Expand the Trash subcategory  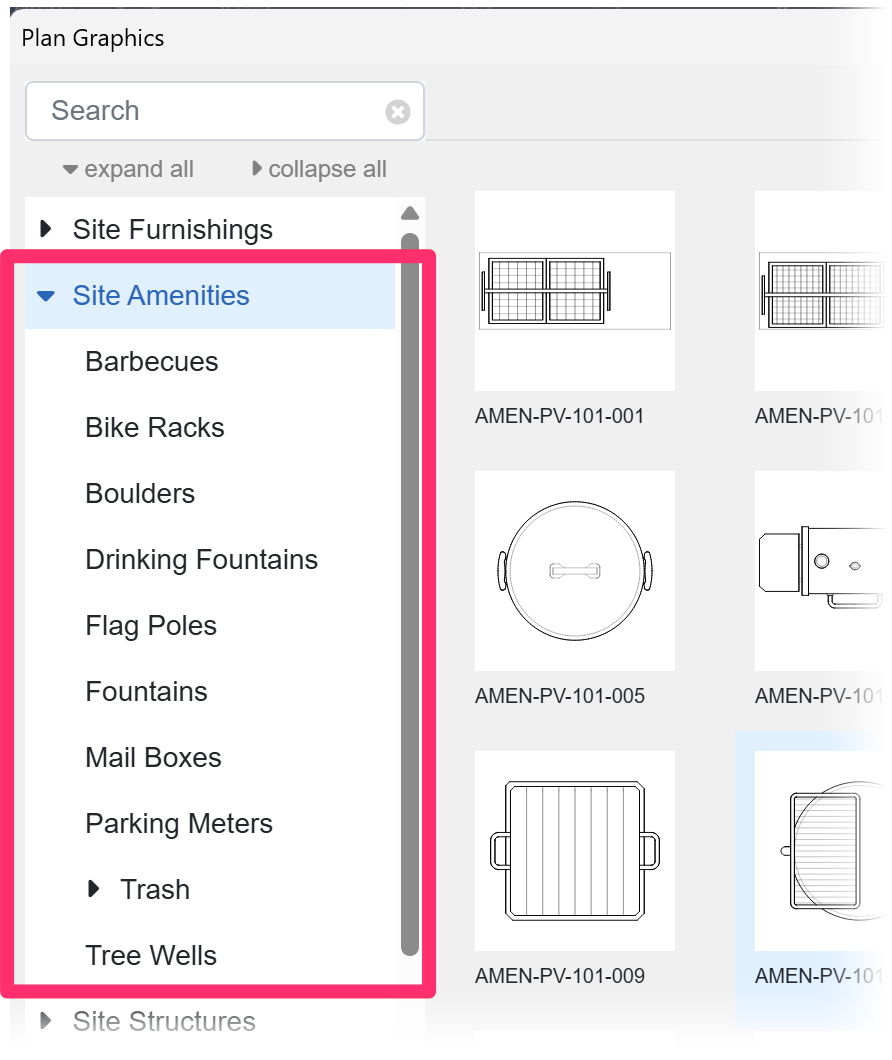(x=94, y=889)
